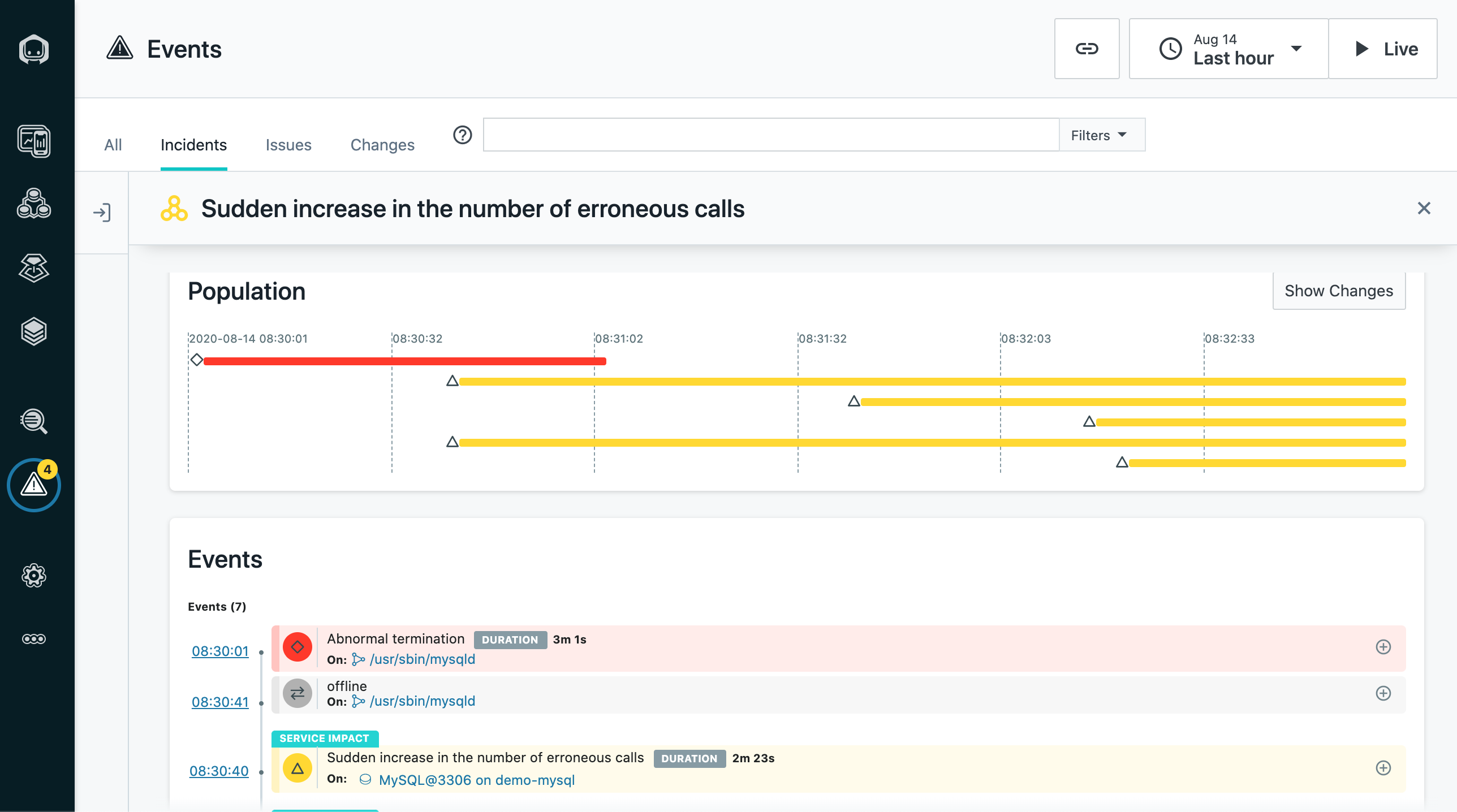Switch to the Changes tab
Image resolution: width=1457 pixels, height=812 pixels.
click(x=382, y=145)
